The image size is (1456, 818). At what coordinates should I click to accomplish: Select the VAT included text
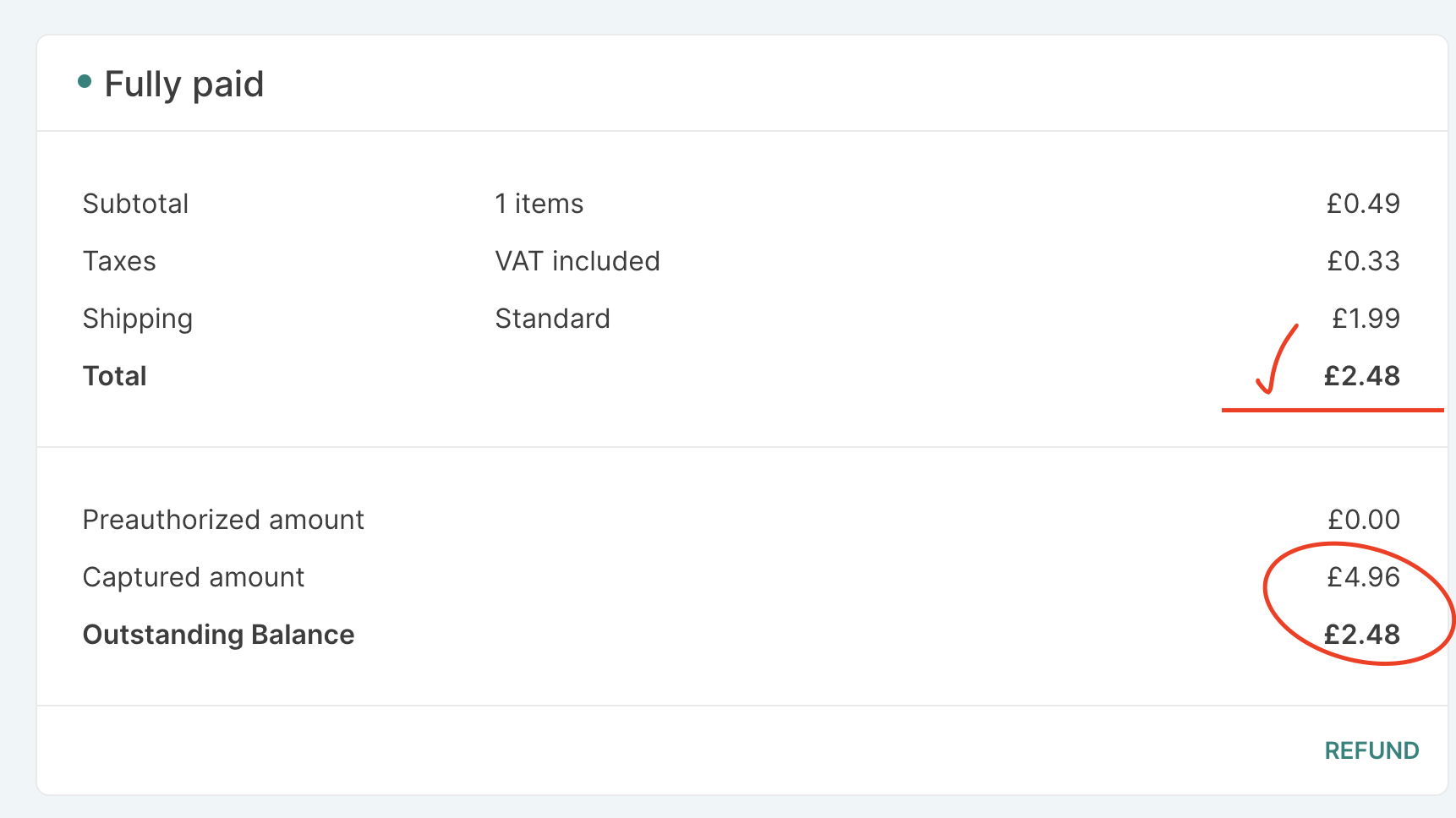[577, 261]
